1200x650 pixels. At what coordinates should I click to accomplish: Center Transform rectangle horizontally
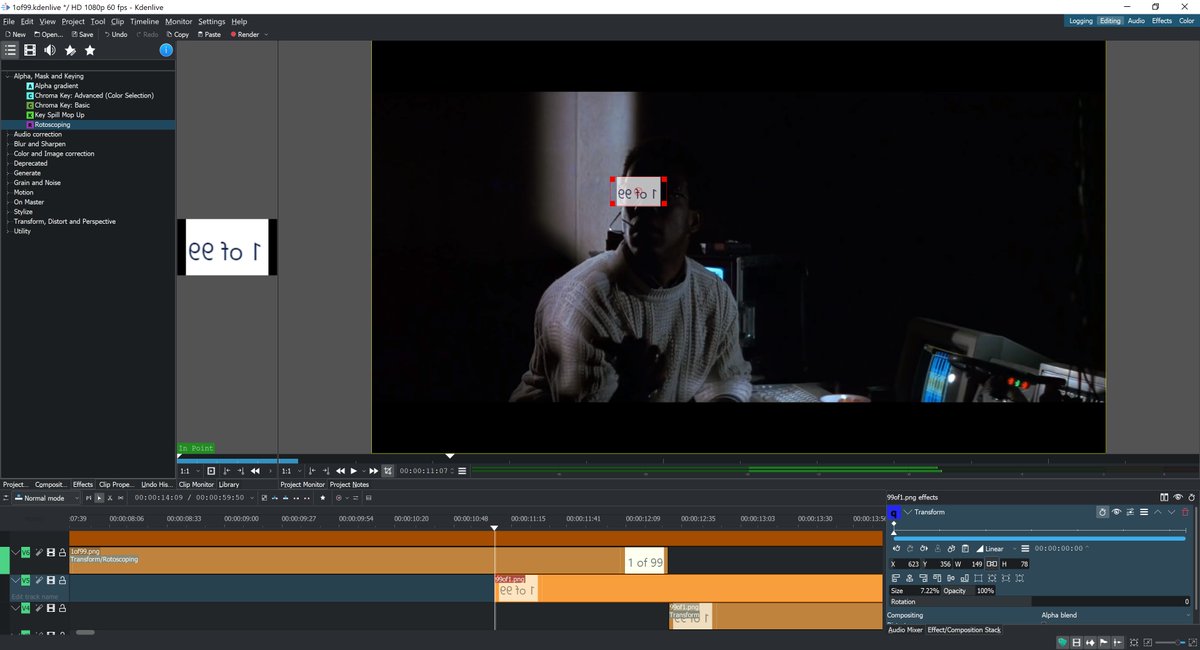click(910, 578)
